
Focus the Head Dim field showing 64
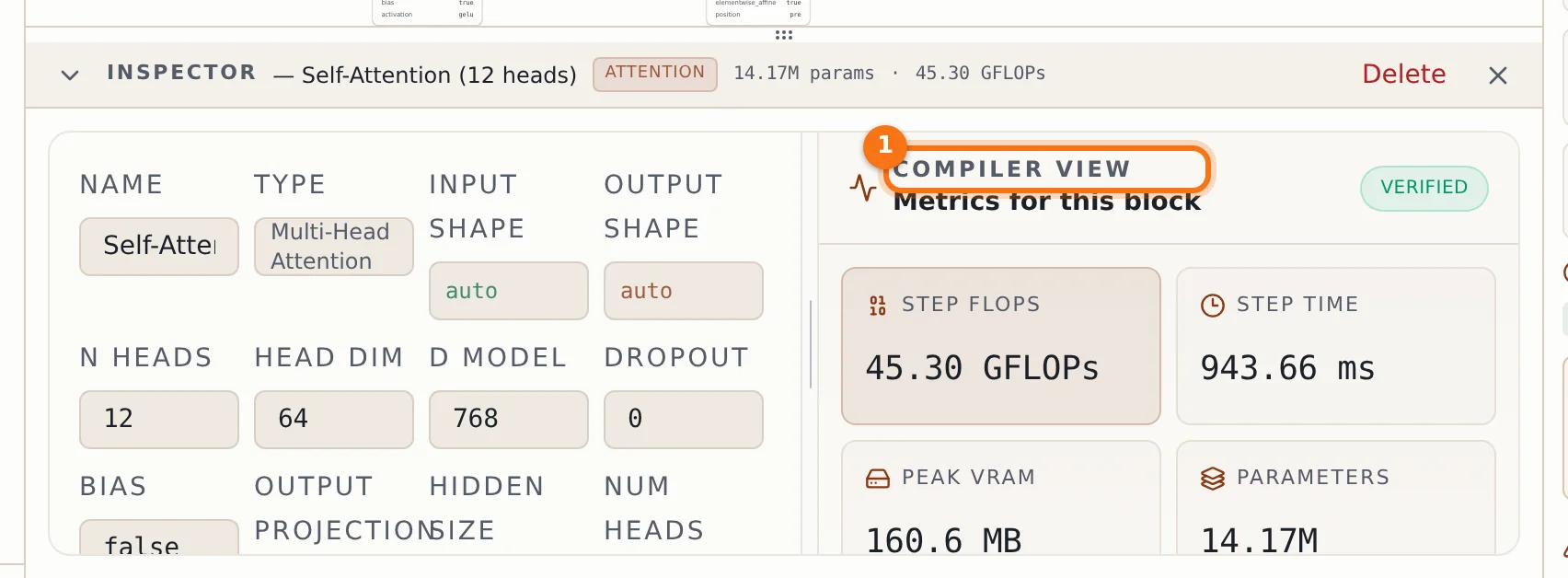[334, 420]
